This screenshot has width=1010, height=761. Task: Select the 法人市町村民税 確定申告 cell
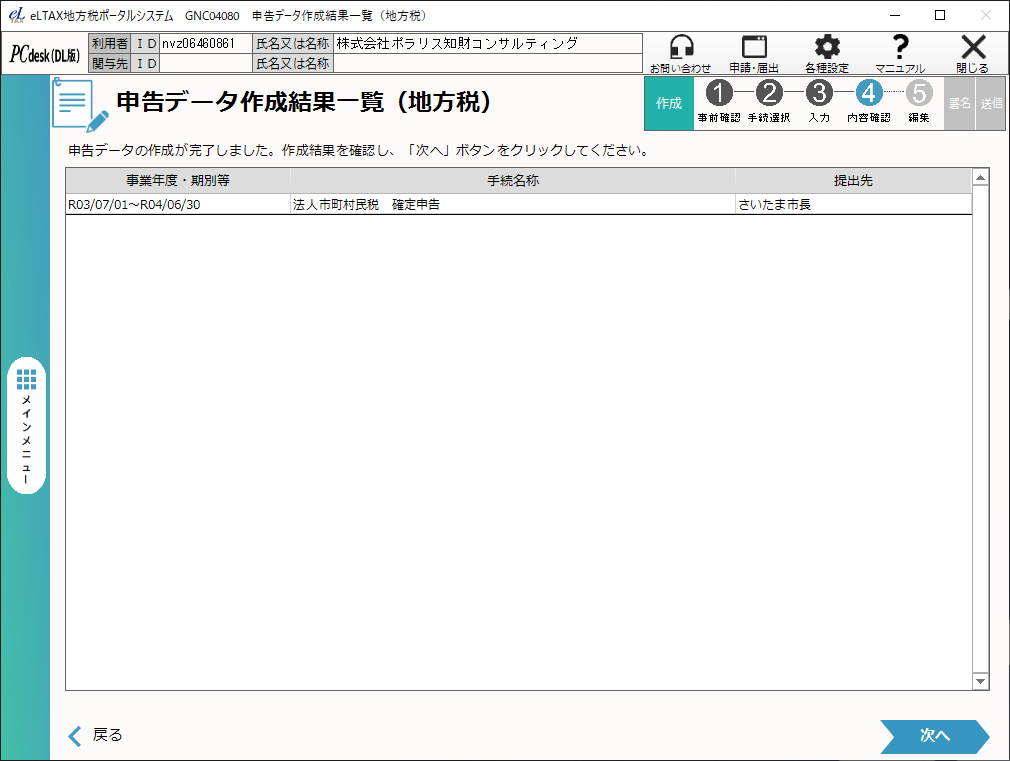click(x=513, y=204)
